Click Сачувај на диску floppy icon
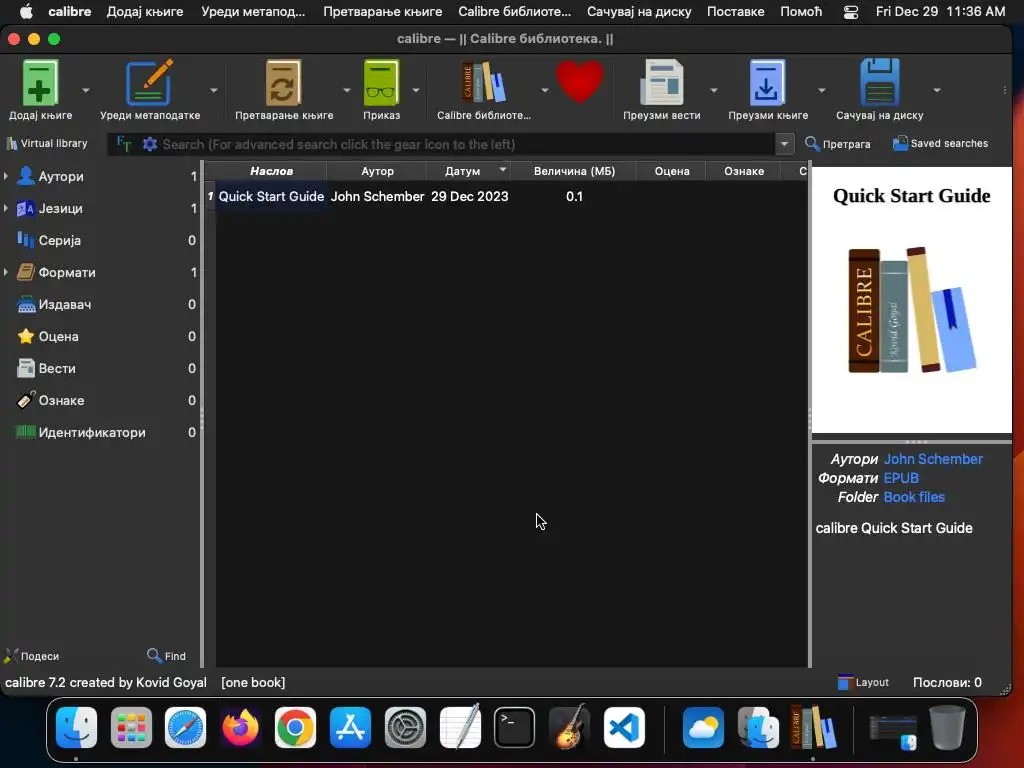Image resolution: width=1024 pixels, height=768 pixels. point(880,82)
